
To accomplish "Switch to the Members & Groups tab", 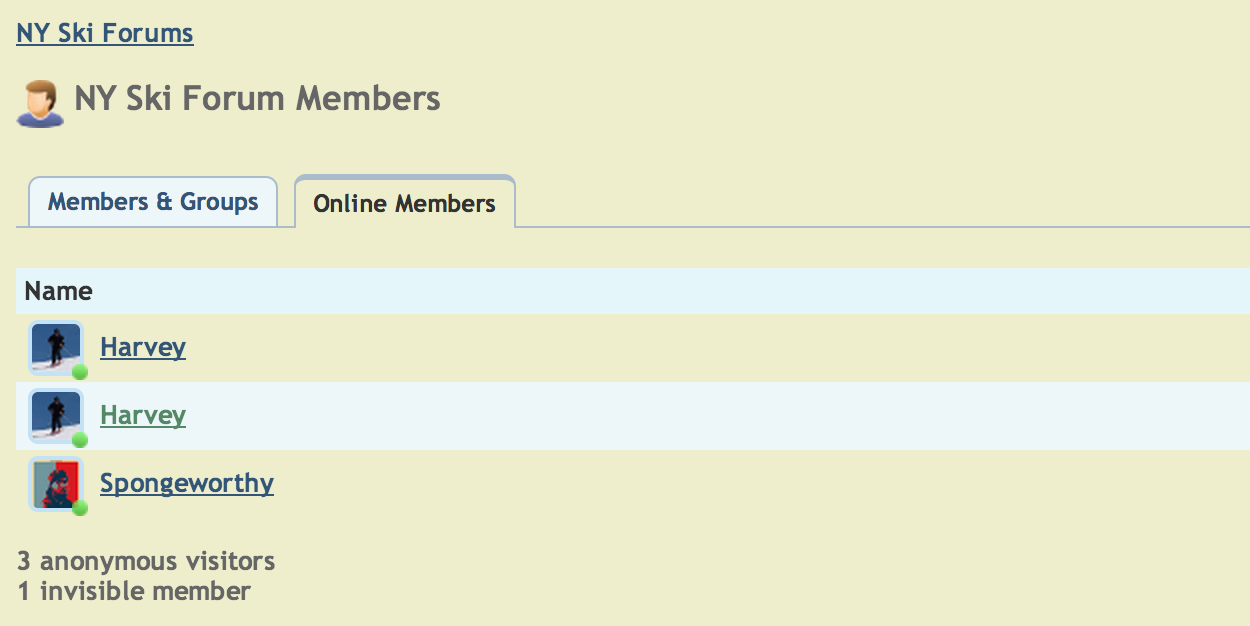I will point(153,202).
